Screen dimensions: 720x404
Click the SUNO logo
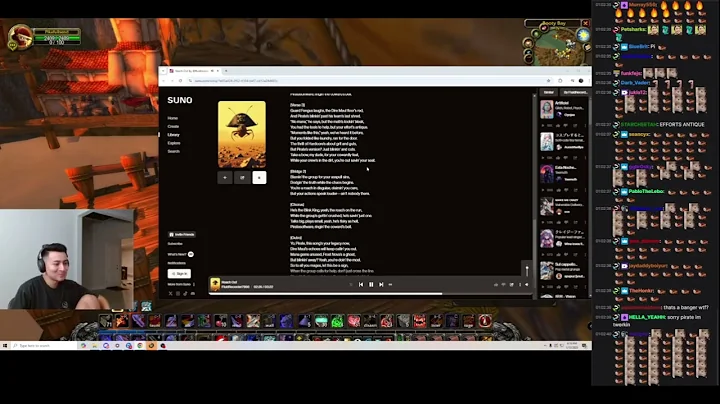tap(180, 100)
